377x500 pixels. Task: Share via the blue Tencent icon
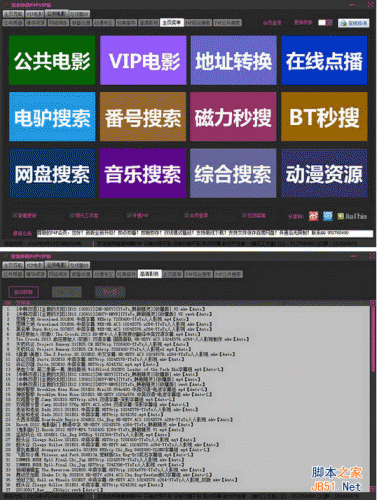(x=328, y=216)
